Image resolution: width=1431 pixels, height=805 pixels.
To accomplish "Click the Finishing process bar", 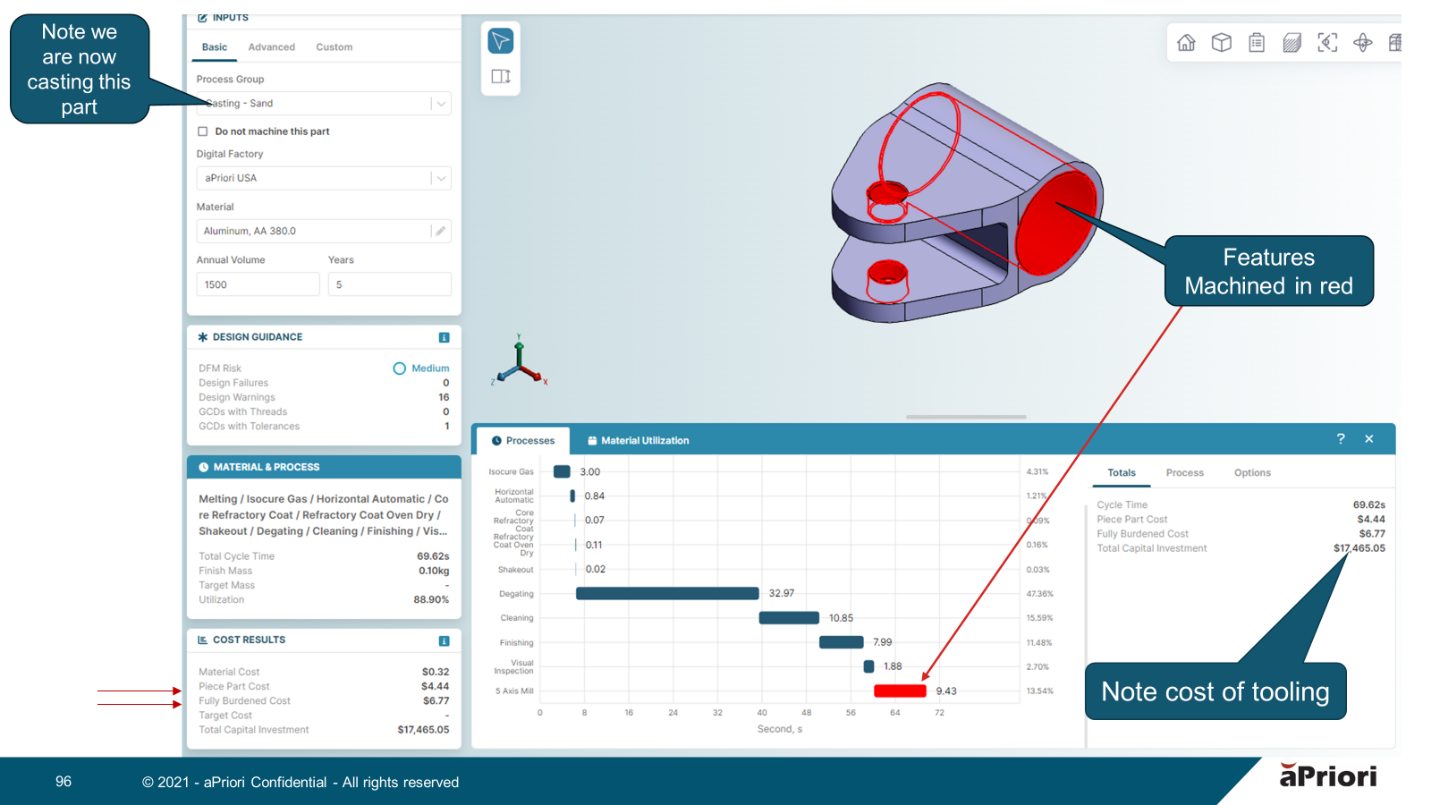I will 841,642.
